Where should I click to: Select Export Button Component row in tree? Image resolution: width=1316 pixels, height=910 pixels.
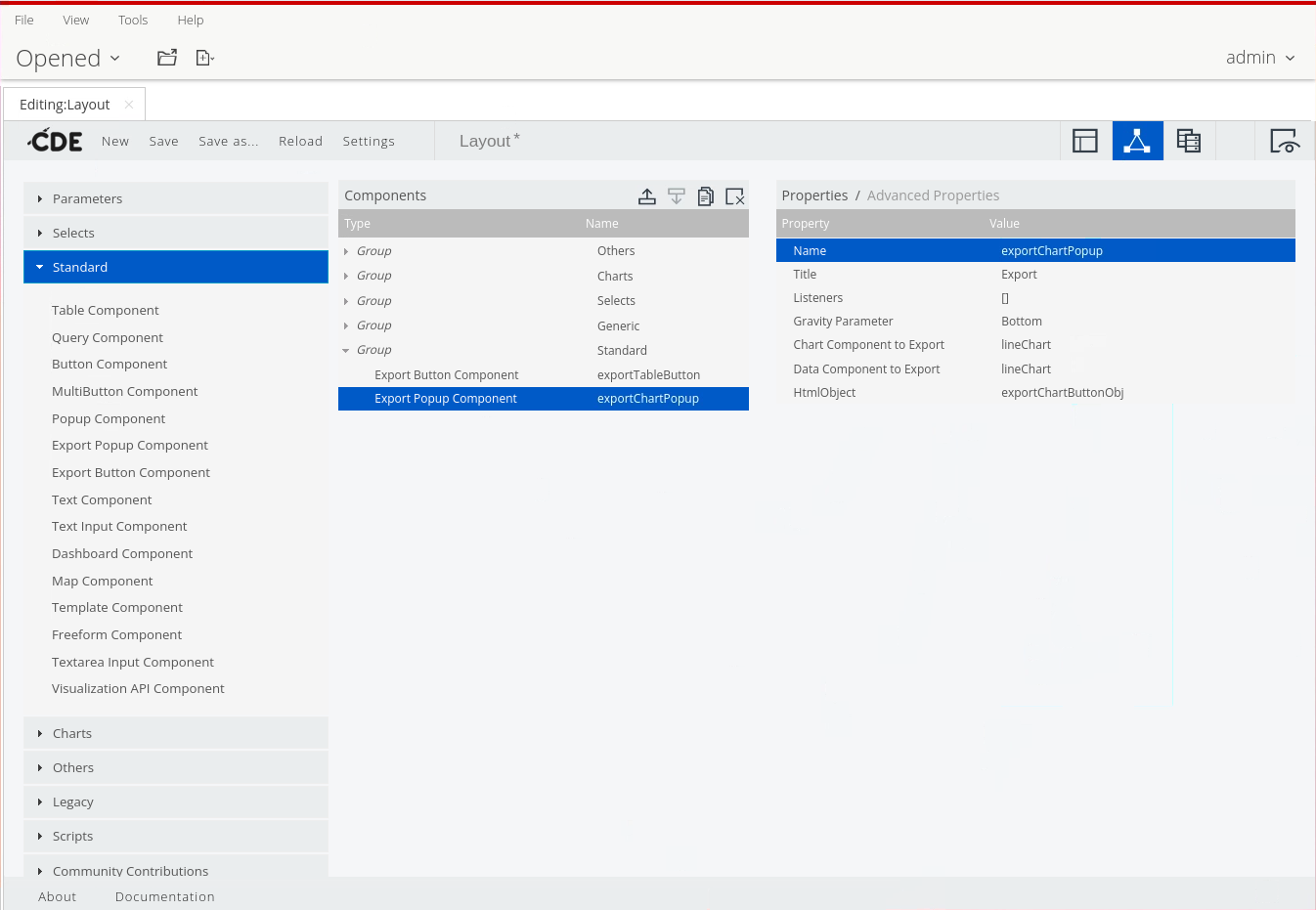tap(446, 374)
